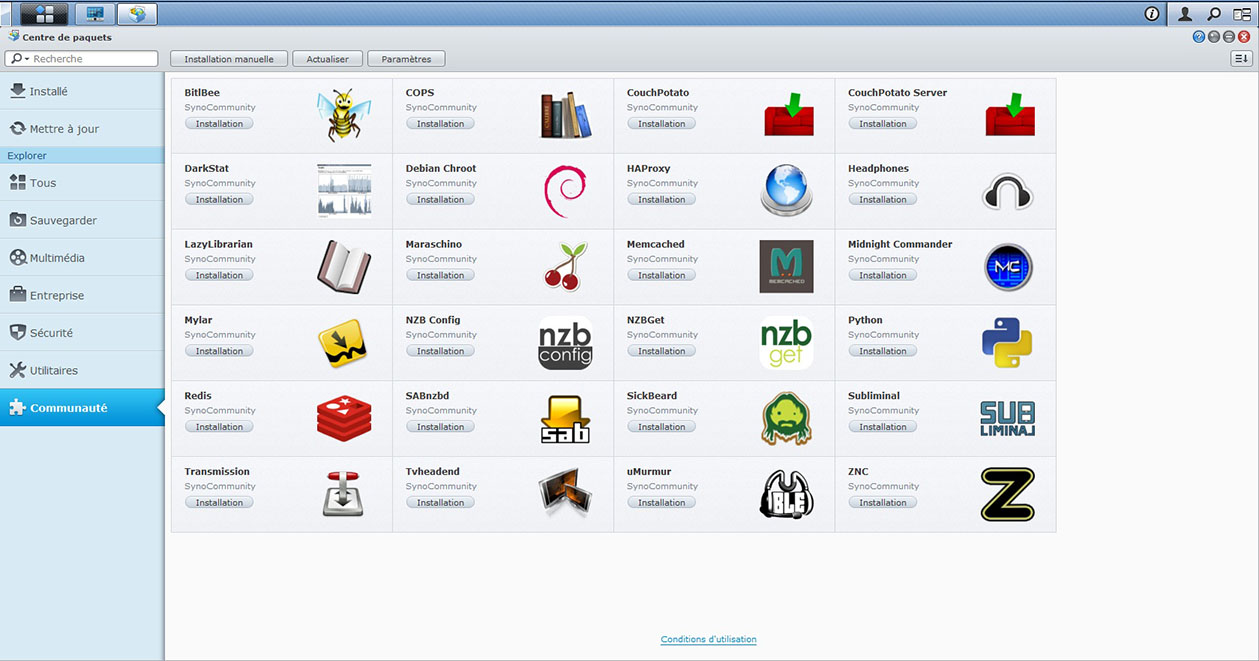Click the Subliminal logo icon
The image size is (1259, 661).
pos(1007,419)
